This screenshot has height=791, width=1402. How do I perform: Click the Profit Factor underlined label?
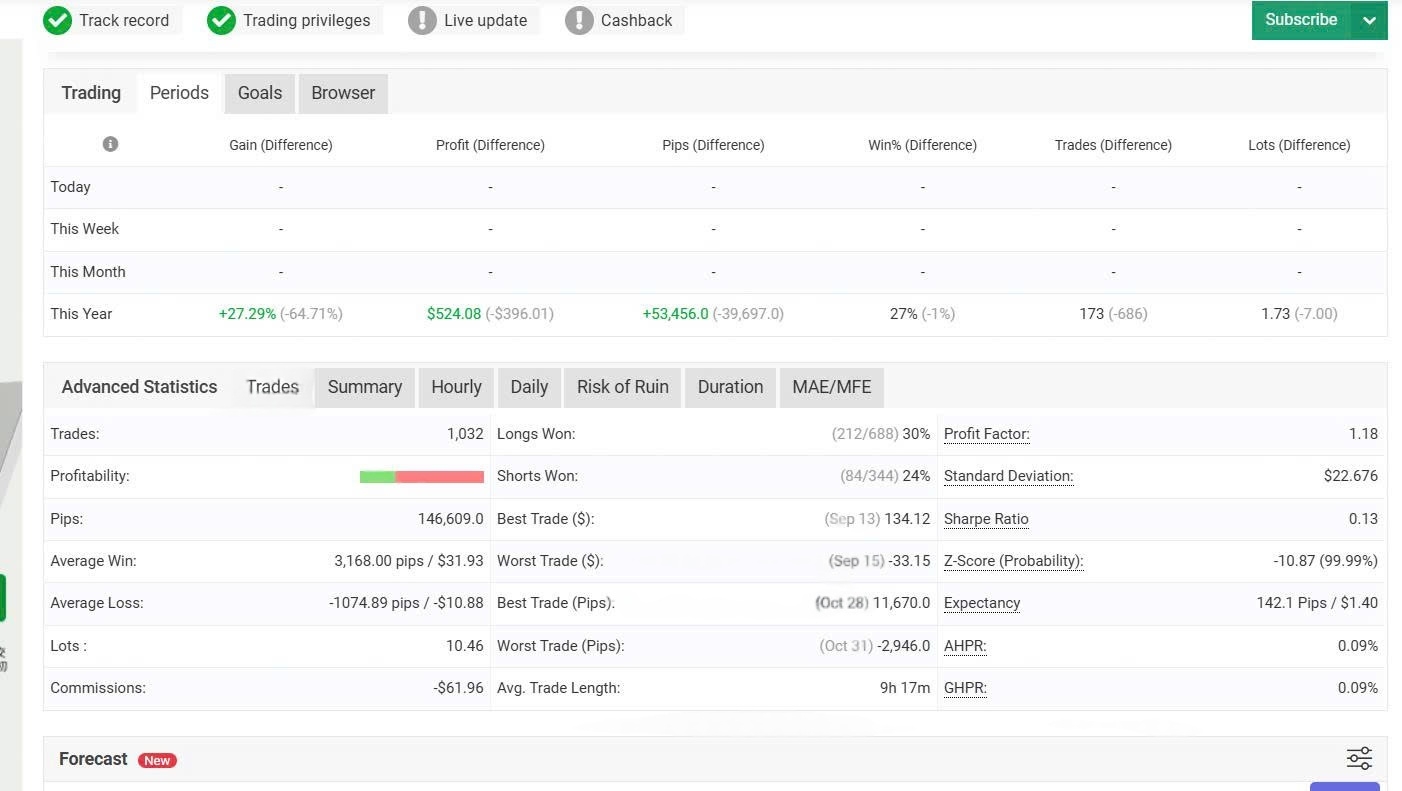pyautogui.click(x=986, y=434)
